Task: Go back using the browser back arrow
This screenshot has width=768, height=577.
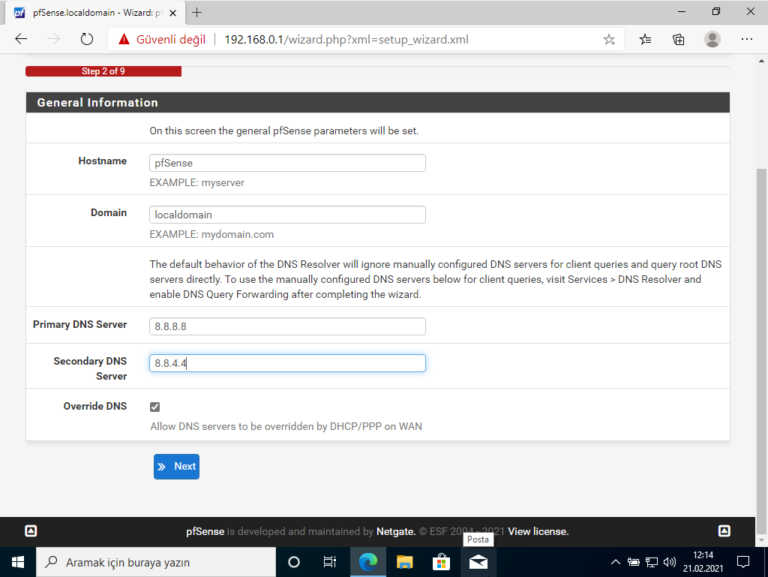Action: point(21,40)
